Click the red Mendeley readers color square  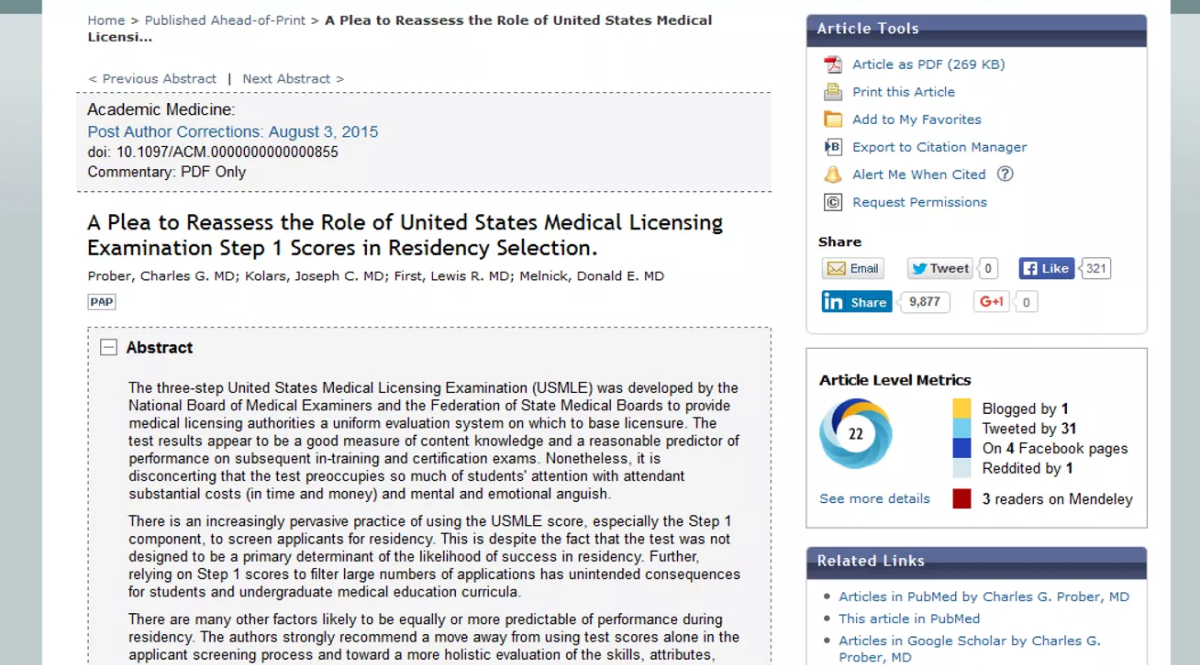point(962,499)
